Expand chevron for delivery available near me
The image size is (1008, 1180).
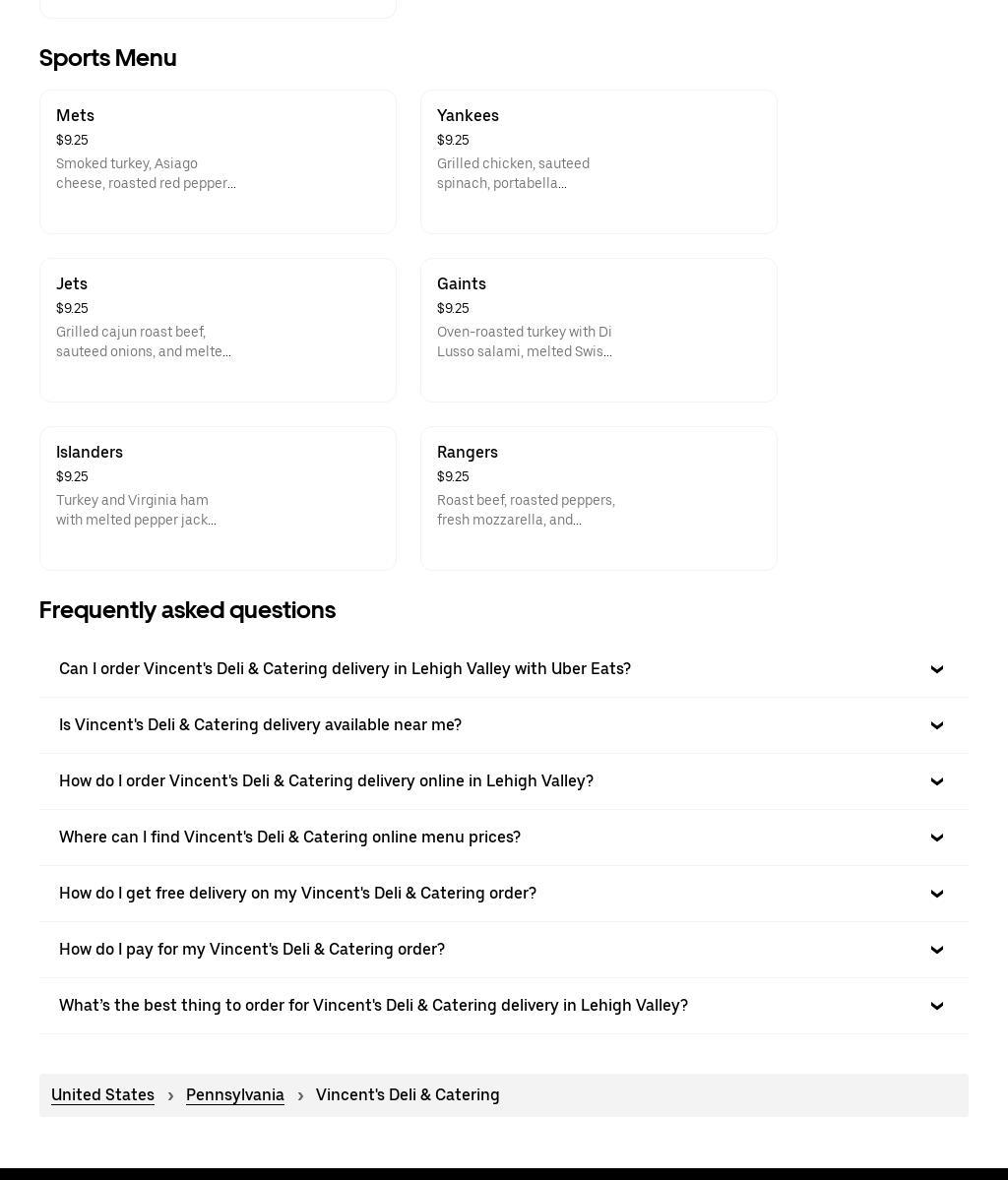click(x=937, y=725)
